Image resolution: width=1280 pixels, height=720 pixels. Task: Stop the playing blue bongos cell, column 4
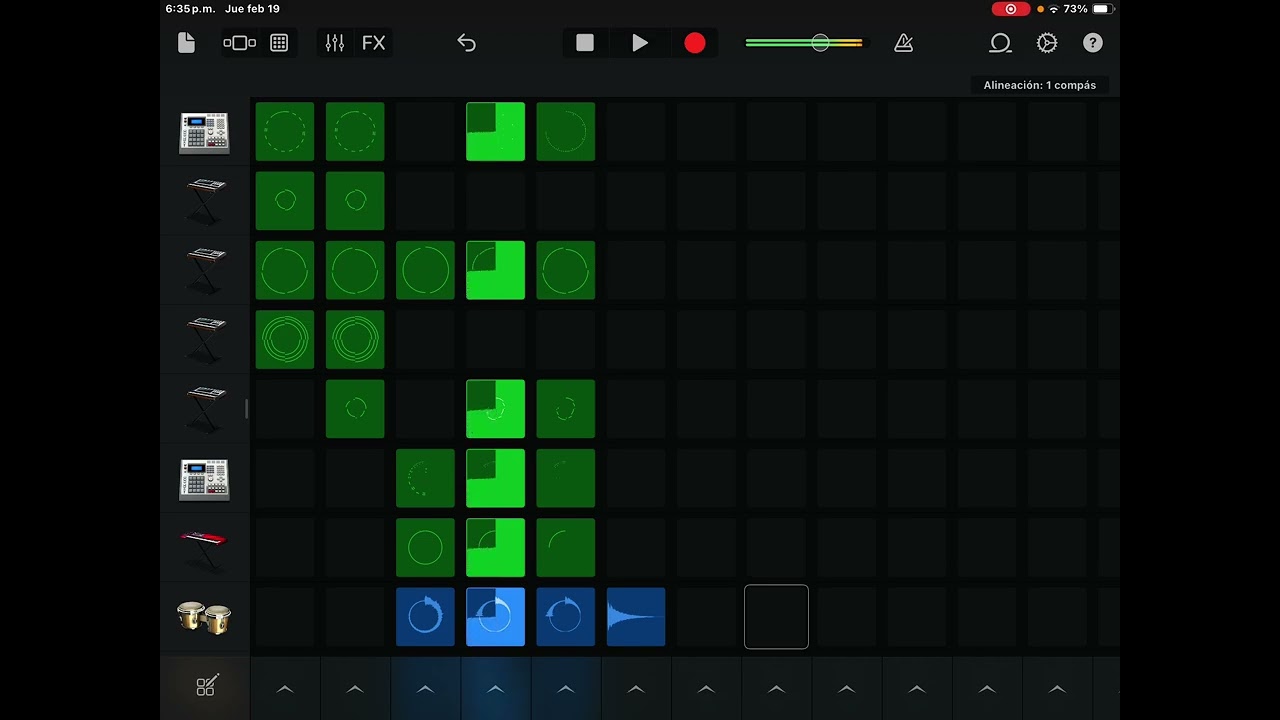click(495, 617)
